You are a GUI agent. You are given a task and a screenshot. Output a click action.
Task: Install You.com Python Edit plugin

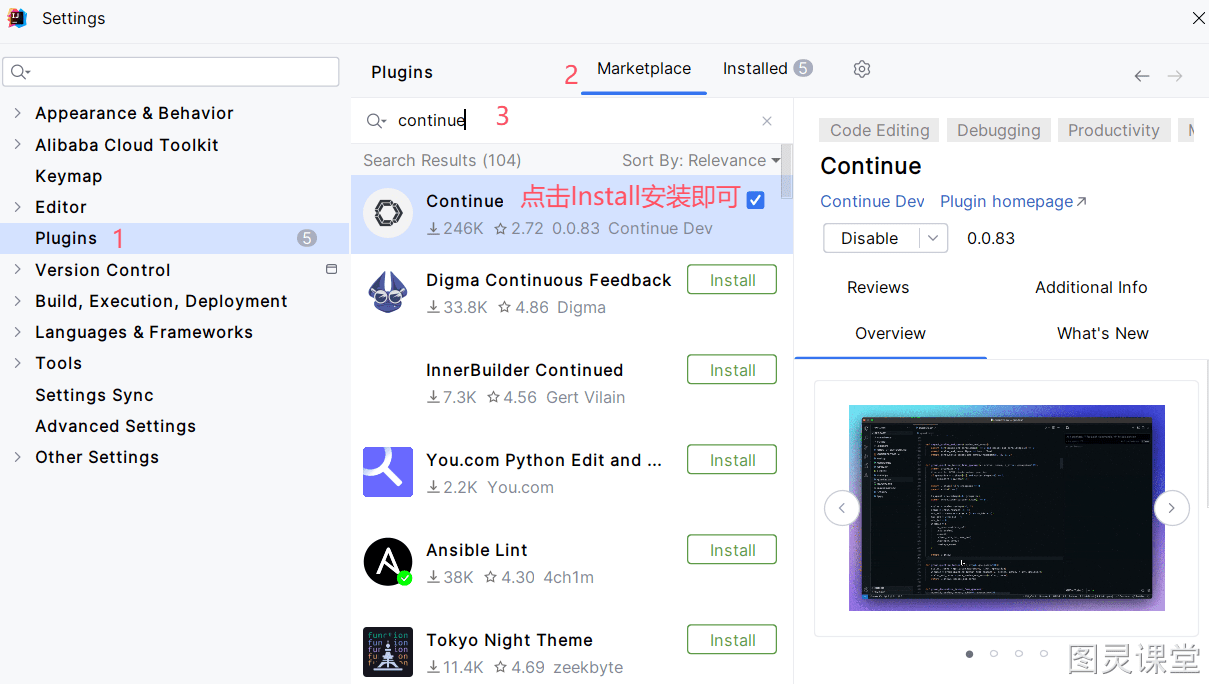(732, 460)
